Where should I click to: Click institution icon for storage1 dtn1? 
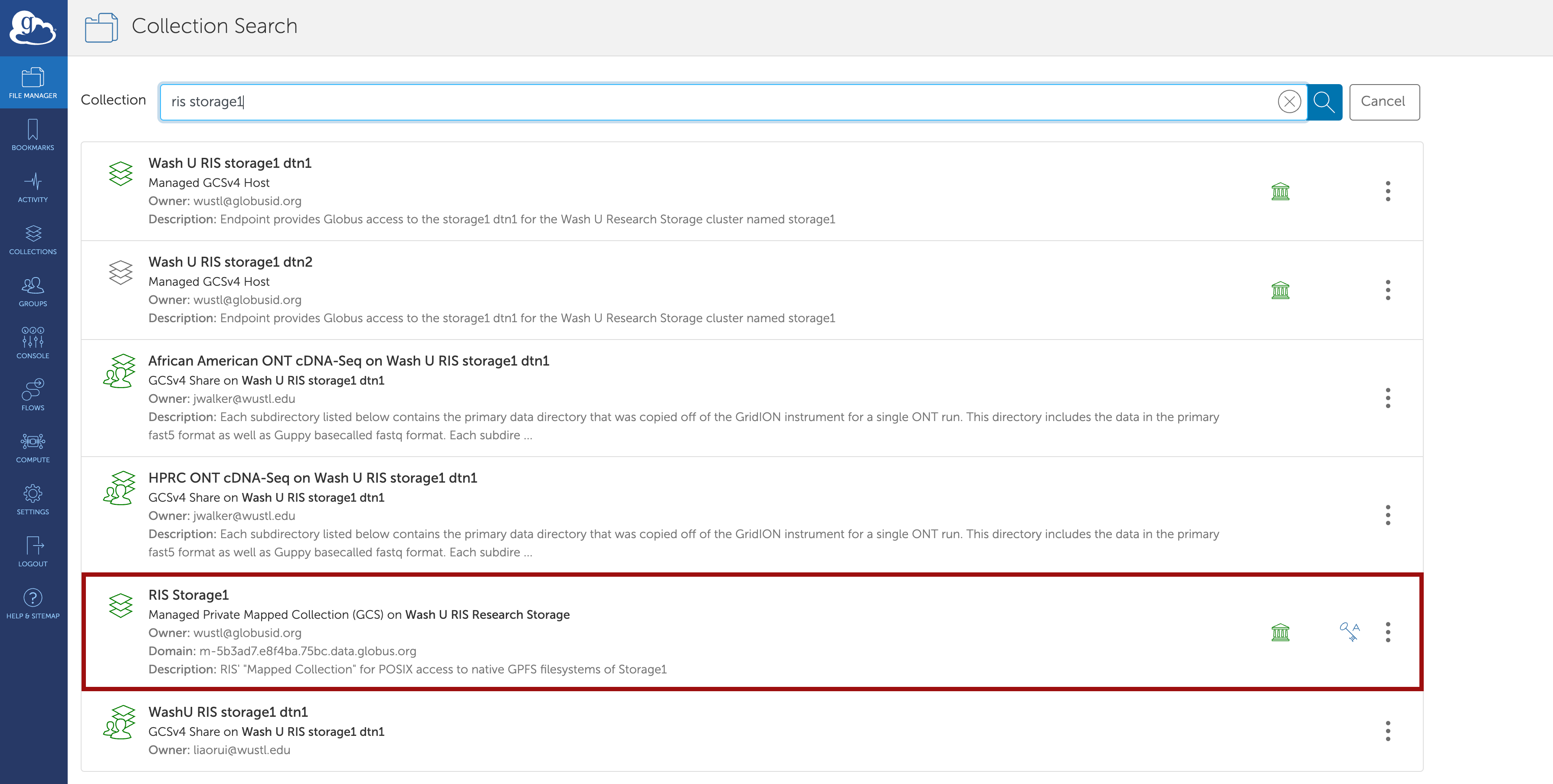(1281, 192)
